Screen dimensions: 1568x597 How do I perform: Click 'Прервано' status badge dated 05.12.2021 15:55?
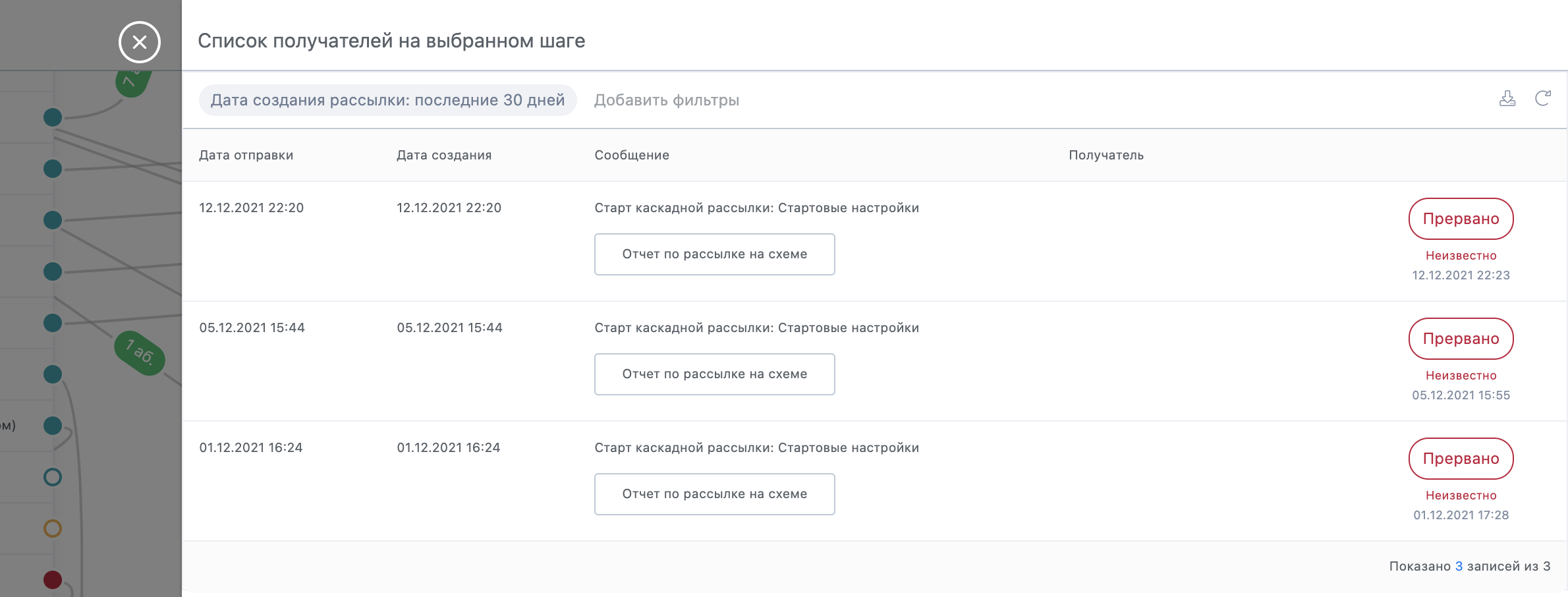click(x=1461, y=339)
